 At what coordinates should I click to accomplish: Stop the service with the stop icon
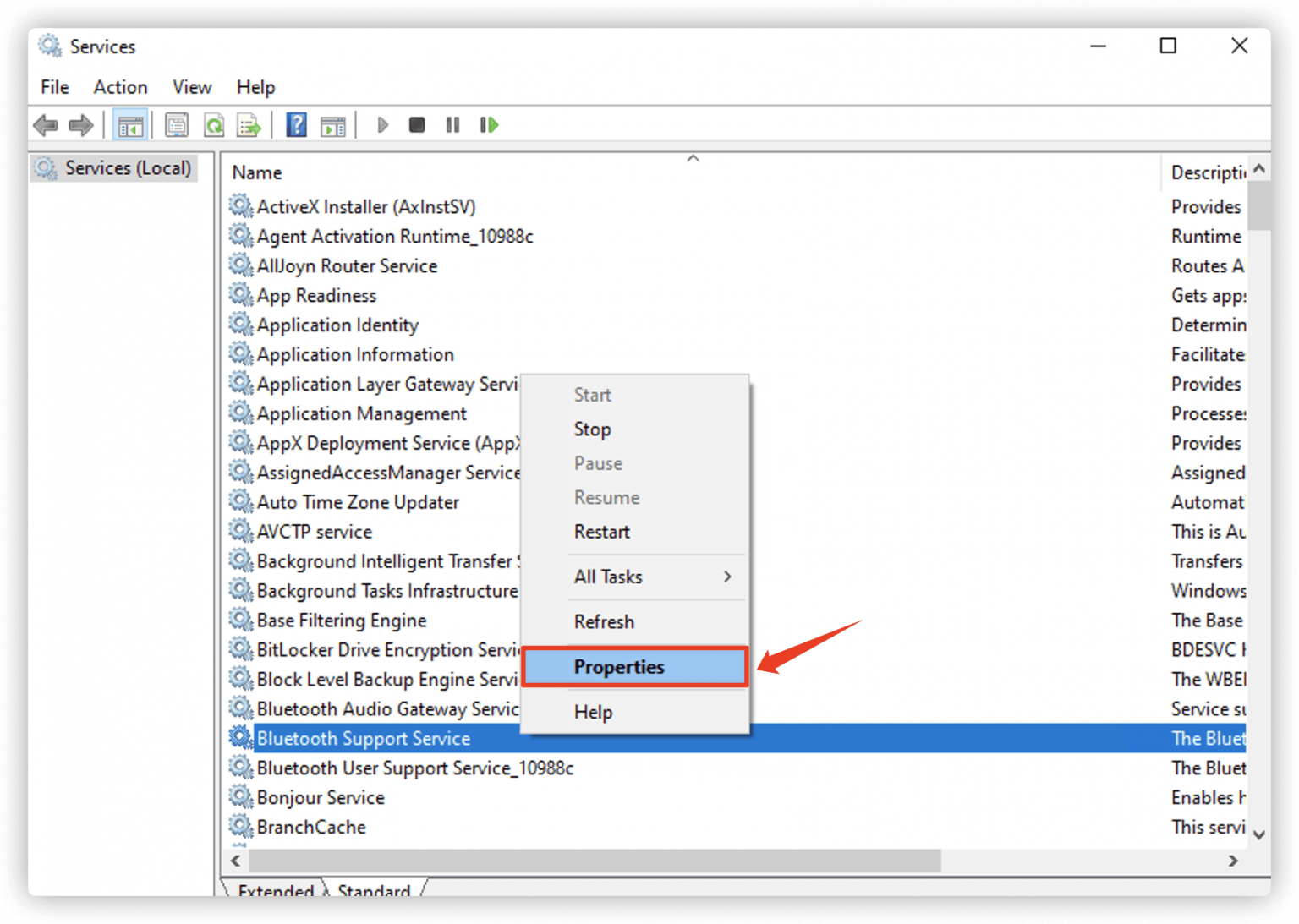pyautogui.click(x=416, y=124)
